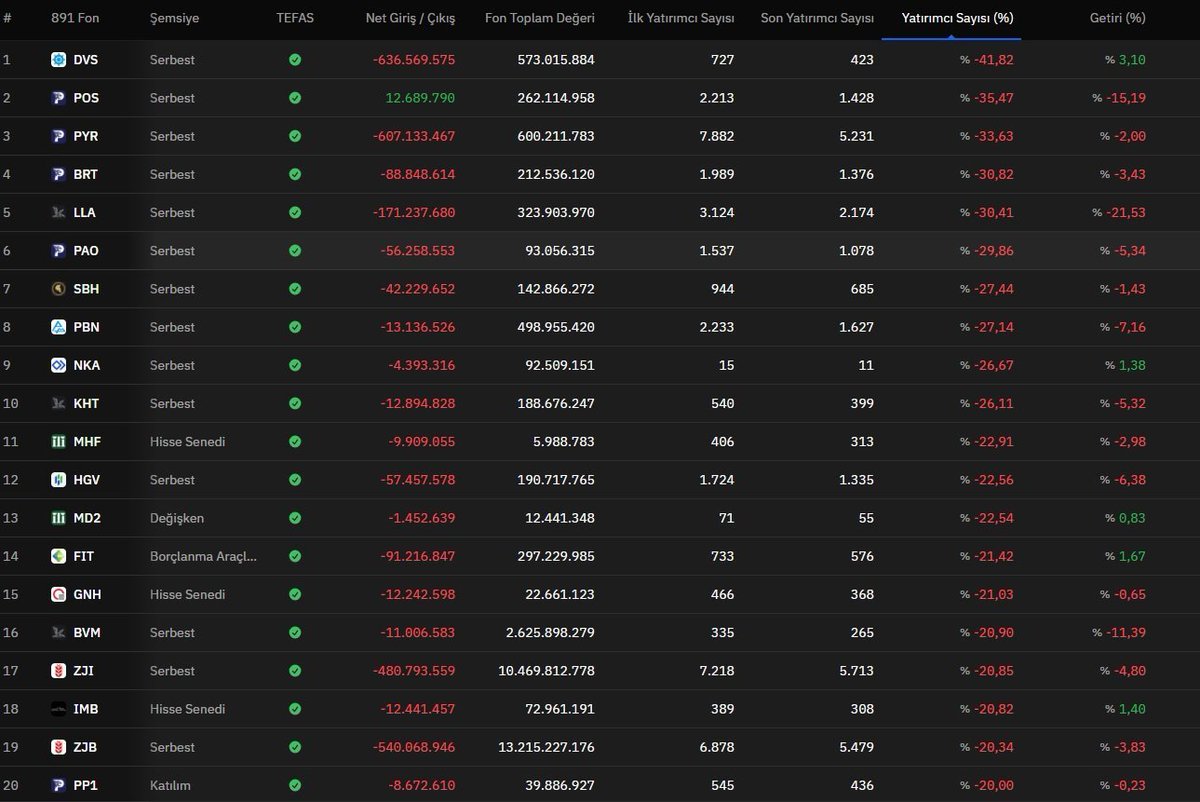The height and width of the screenshot is (802, 1200).
Task: Sort by Getiri (%) column header
Action: click(x=1118, y=19)
